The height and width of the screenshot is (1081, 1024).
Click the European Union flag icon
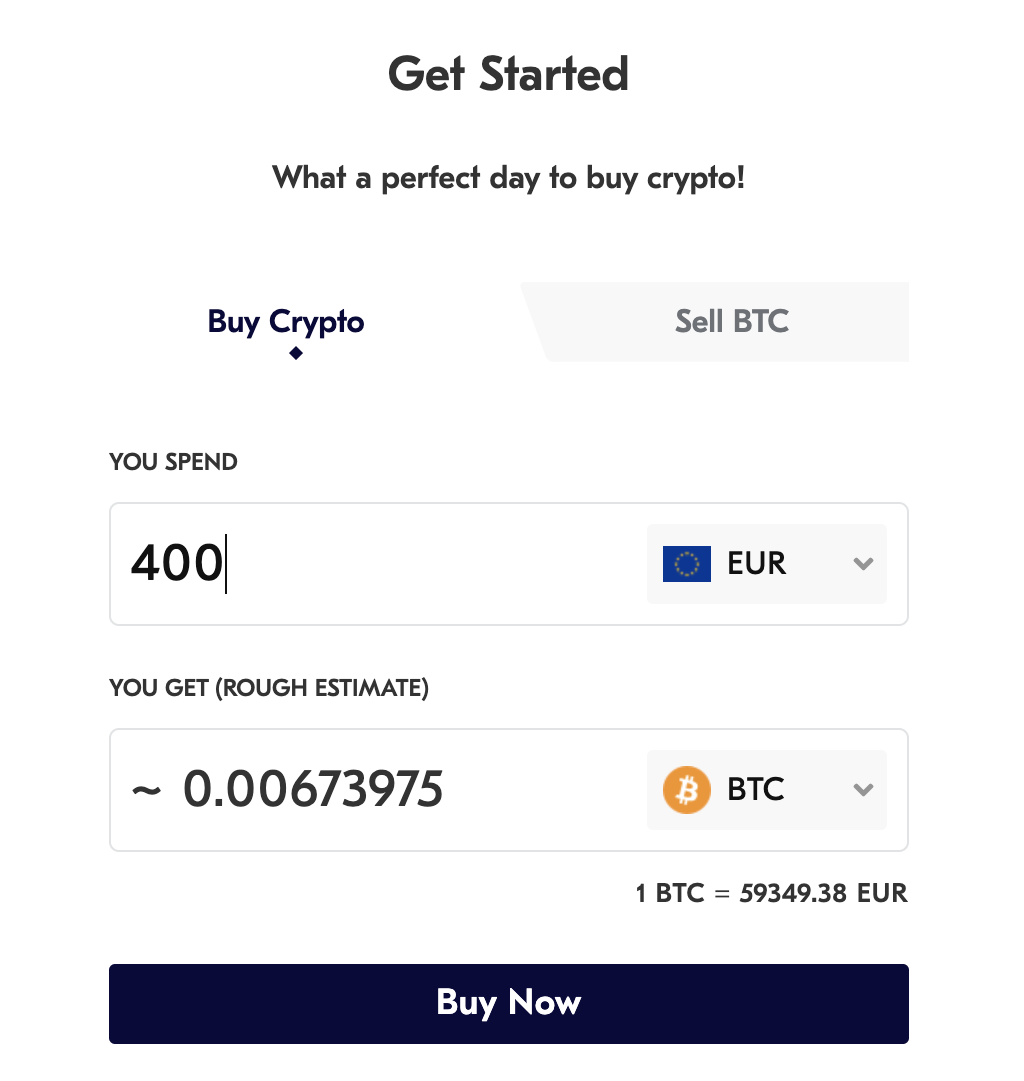pyautogui.click(x=686, y=564)
